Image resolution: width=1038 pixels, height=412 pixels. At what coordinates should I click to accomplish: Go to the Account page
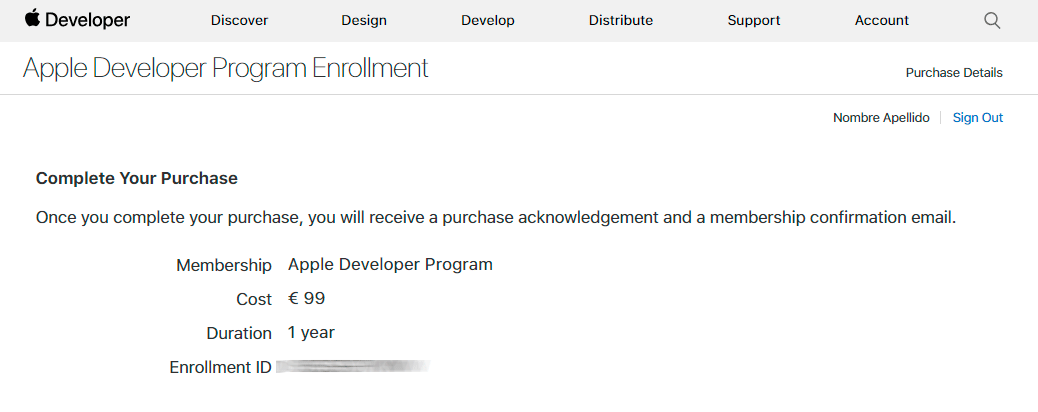pyautogui.click(x=882, y=20)
